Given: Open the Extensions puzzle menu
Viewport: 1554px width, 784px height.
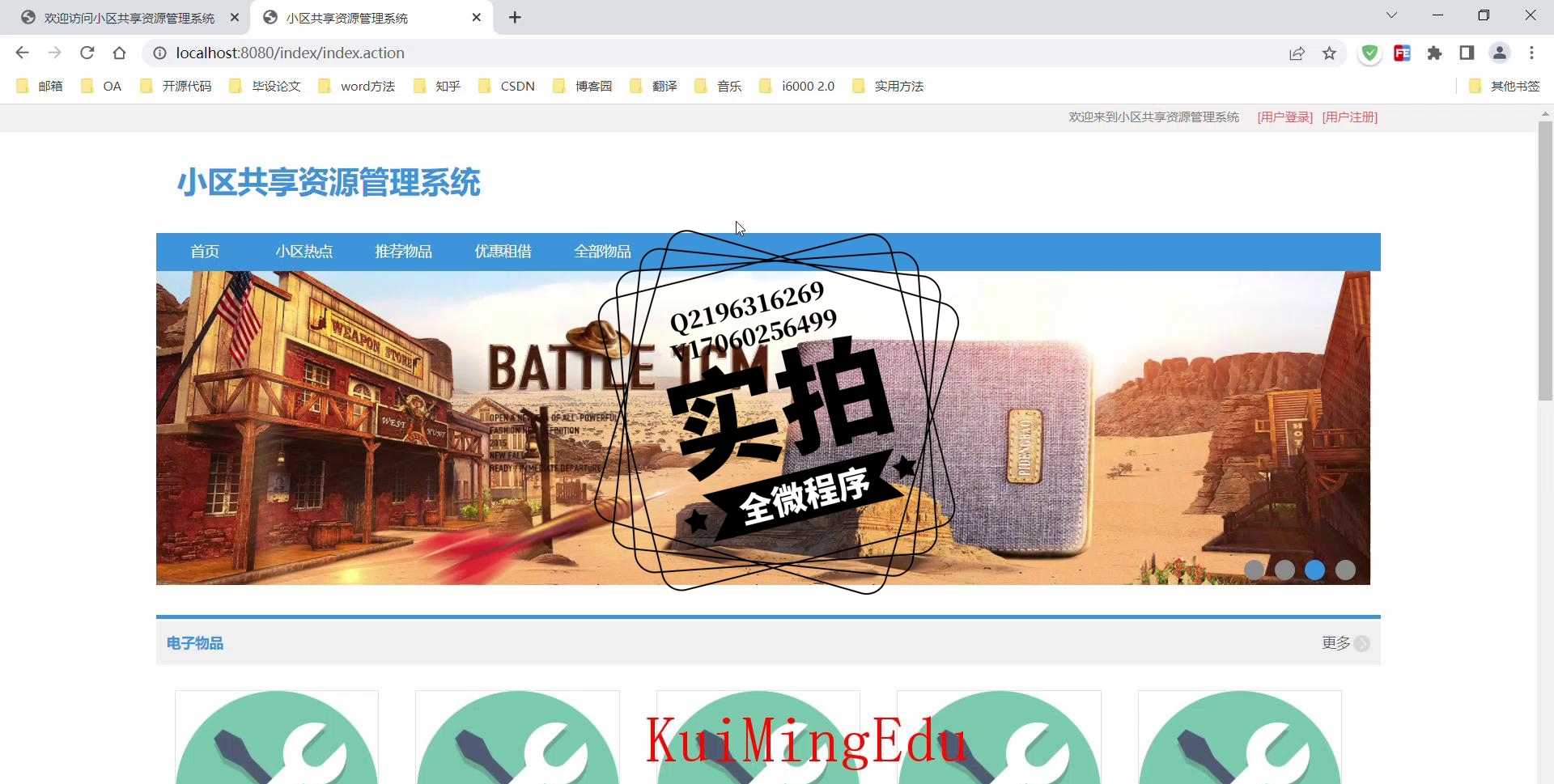Looking at the screenshot, I should [1434, 53].
